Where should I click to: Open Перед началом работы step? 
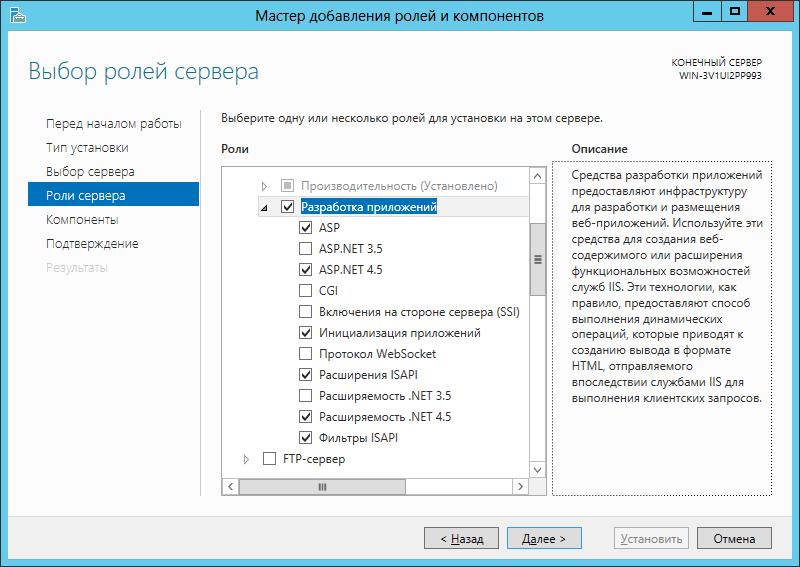pos(113,124)
